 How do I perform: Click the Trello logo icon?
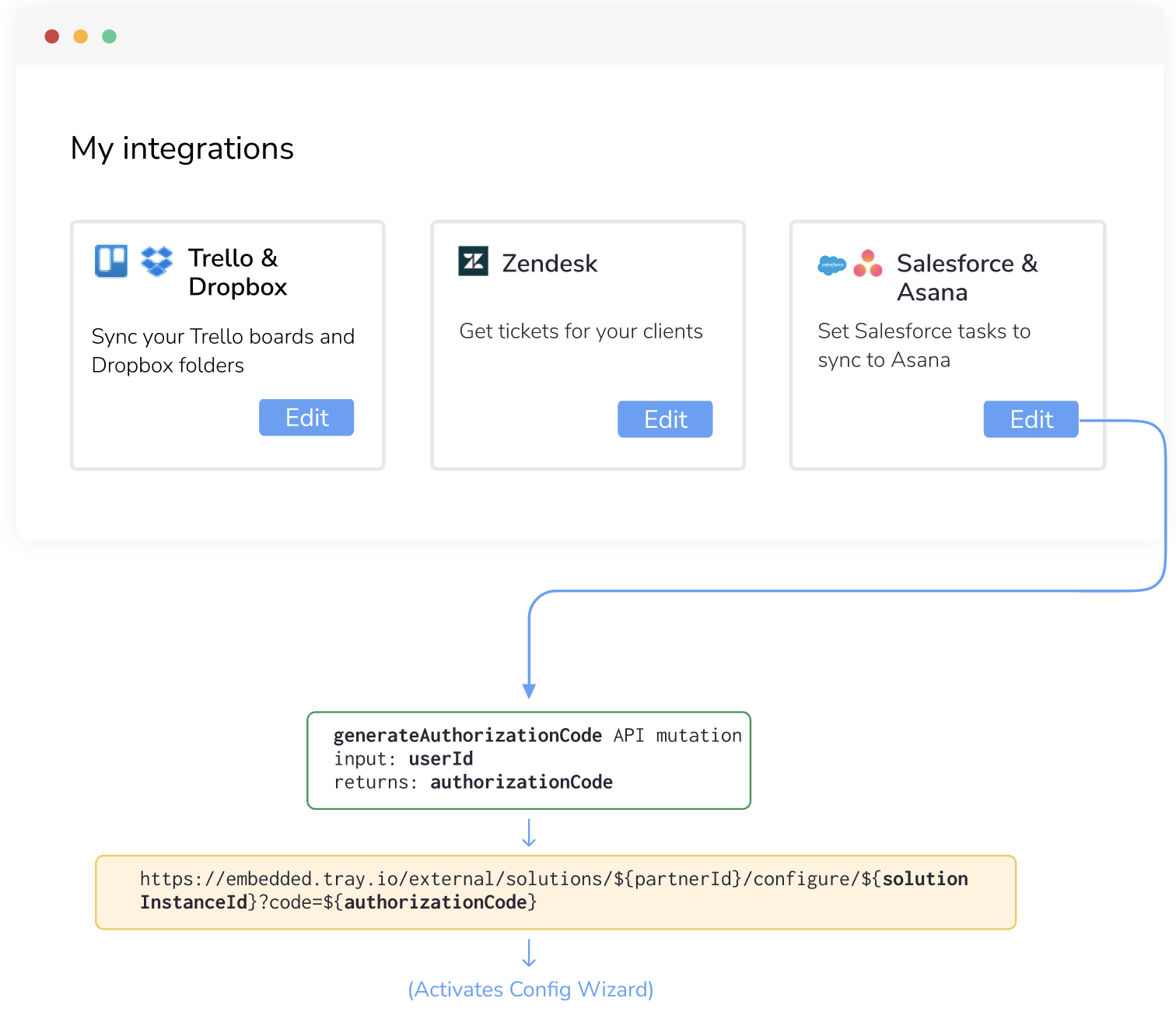click(110, 261)
